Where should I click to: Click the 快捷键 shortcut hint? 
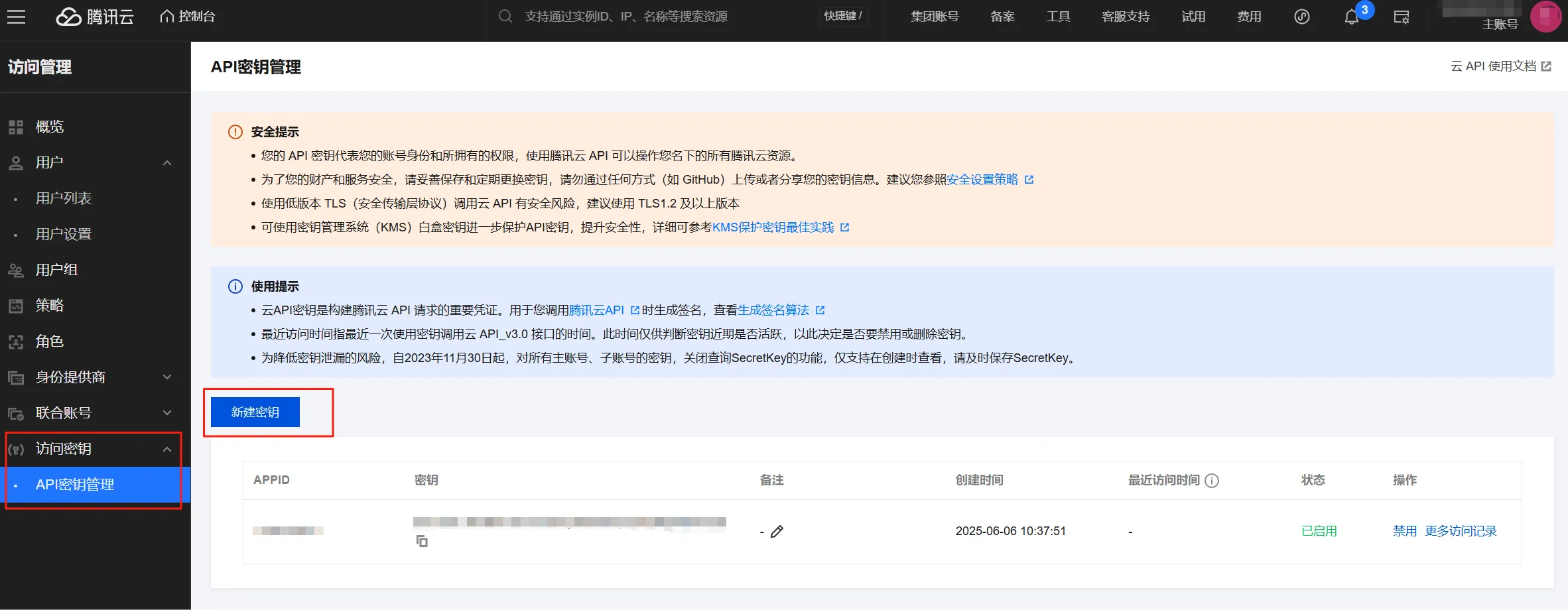(843, 16)
